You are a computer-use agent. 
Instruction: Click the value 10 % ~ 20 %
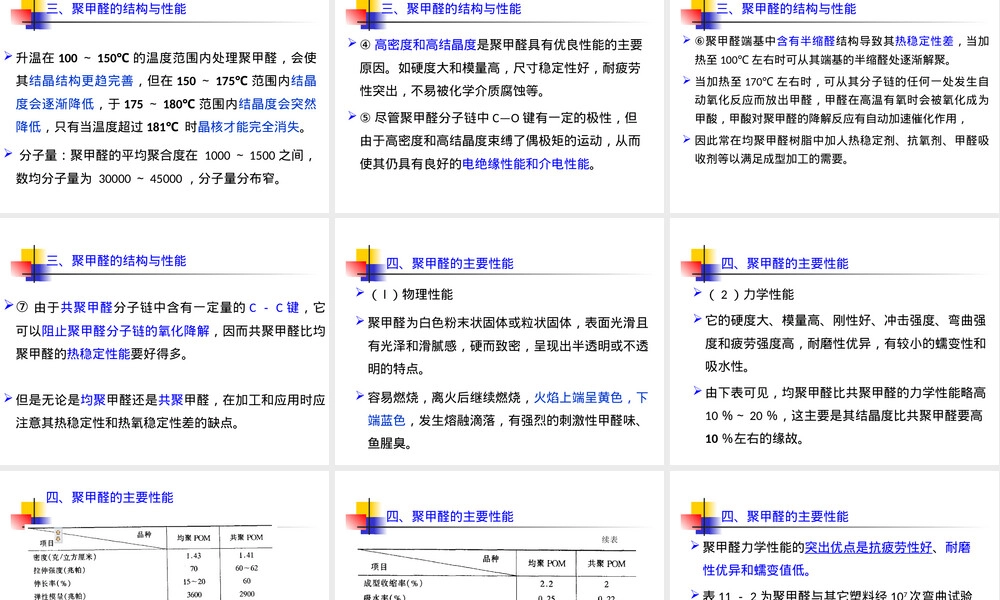pos(741,416)
